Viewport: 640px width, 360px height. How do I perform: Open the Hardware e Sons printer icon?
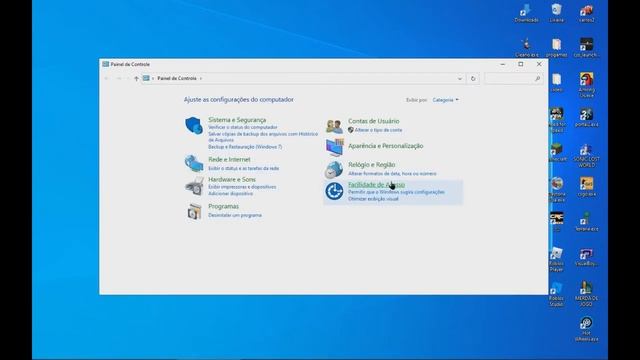[x=194, y=186]
